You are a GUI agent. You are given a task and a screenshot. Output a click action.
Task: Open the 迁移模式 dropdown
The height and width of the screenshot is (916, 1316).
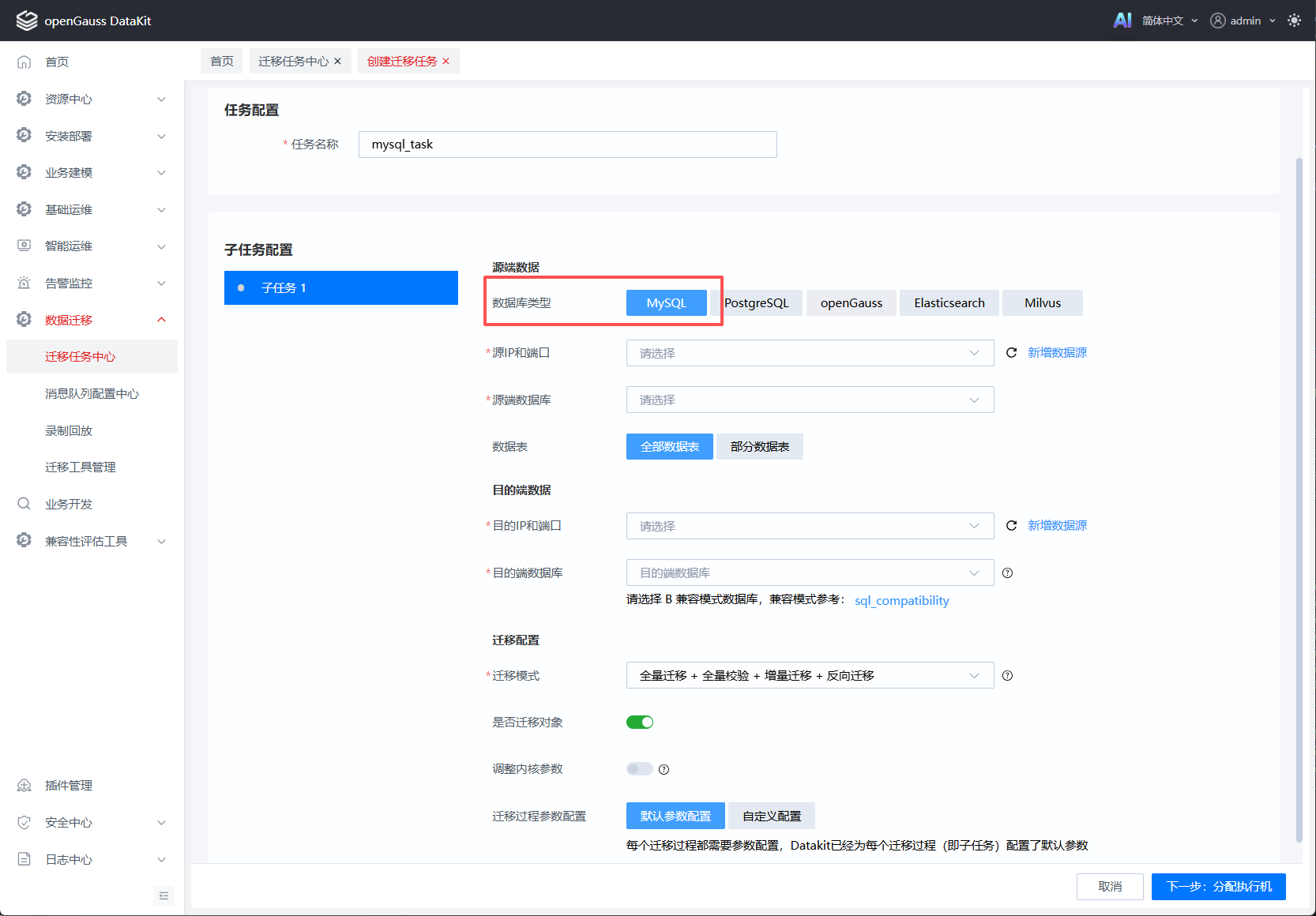click(810, 676)
